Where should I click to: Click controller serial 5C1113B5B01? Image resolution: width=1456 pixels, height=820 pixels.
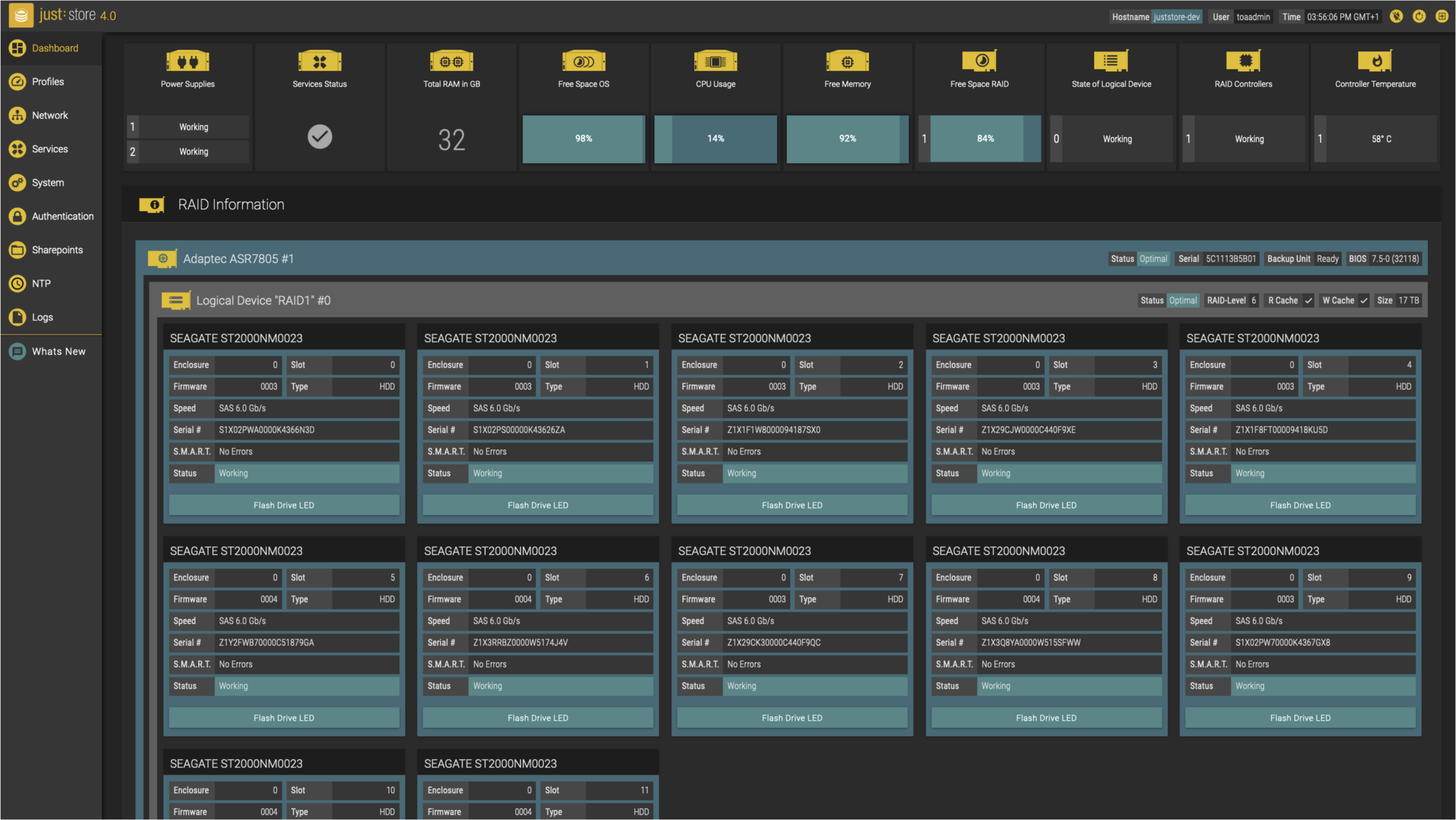coord(1231,259)
